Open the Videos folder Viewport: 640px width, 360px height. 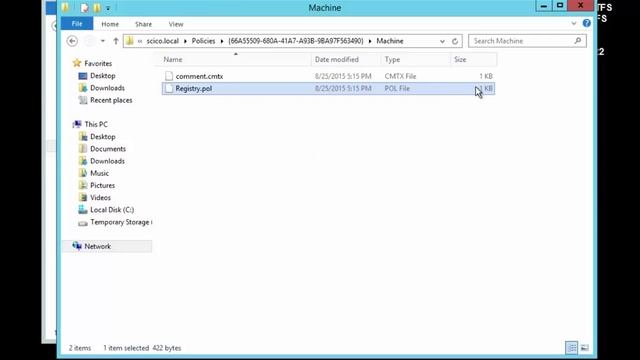click(x=100, y=198)
